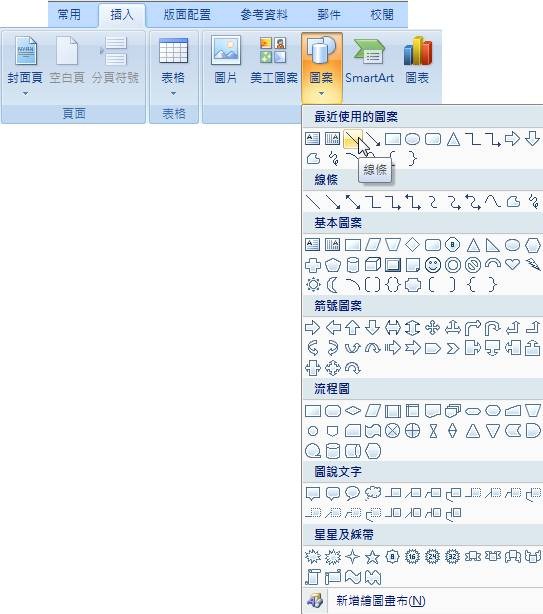Choose the parallelogram in 基本圖案
543x614 pixels.
pos(373,245)
